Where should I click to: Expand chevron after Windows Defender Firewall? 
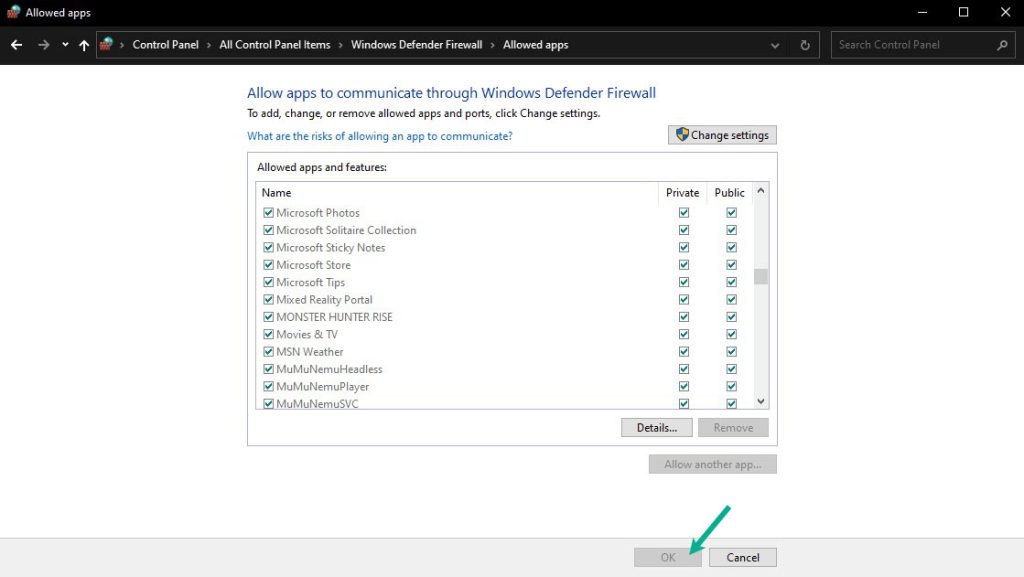point(492,45)
